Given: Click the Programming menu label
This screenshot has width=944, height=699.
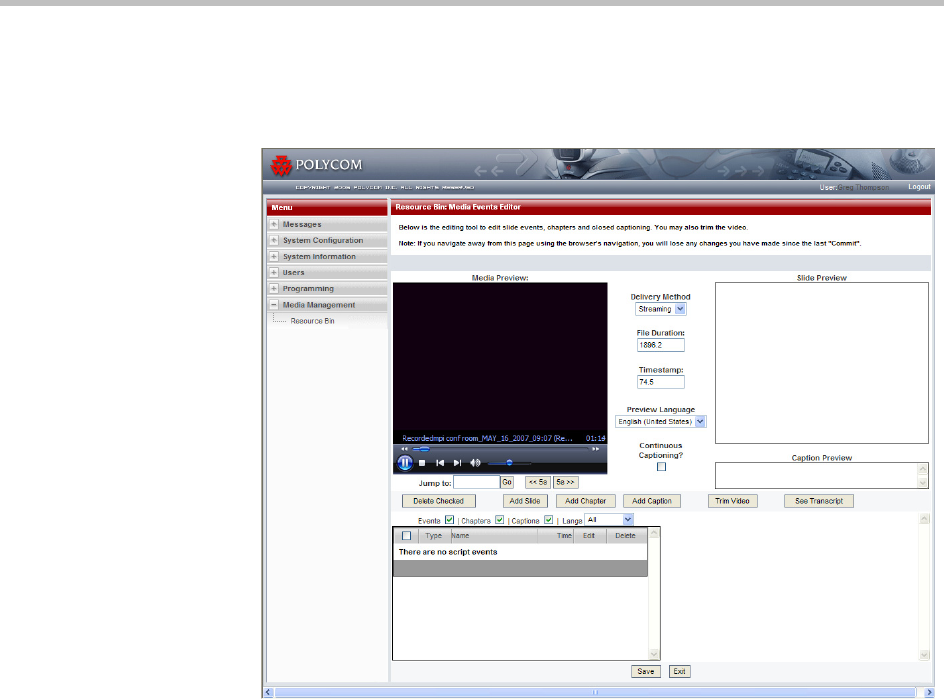Looking at the screenshot, I should coord(308,288).
